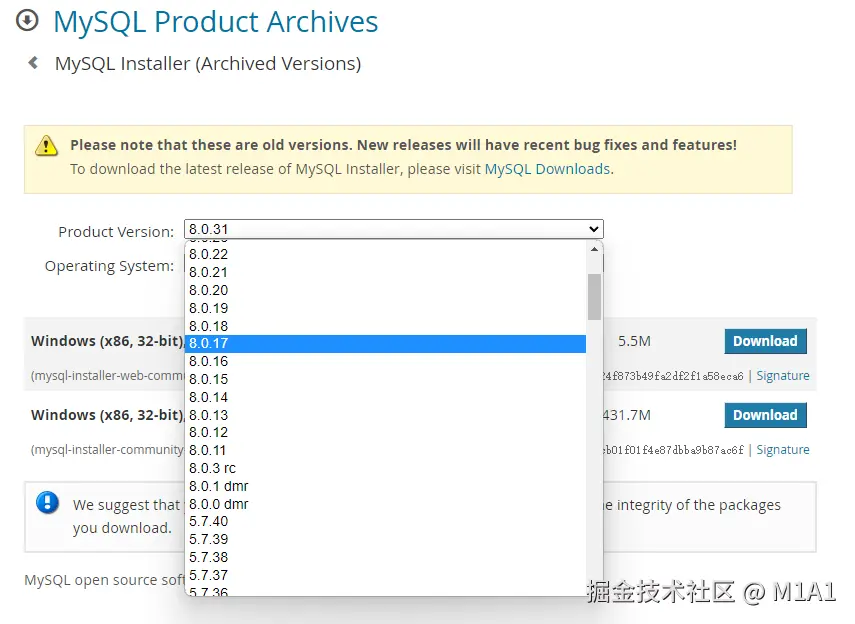Click the download circle icon beside MySQL Product Archives
The height and width of the screenshot is (624, 855).
pyautogui.click(x=27, y=21)
